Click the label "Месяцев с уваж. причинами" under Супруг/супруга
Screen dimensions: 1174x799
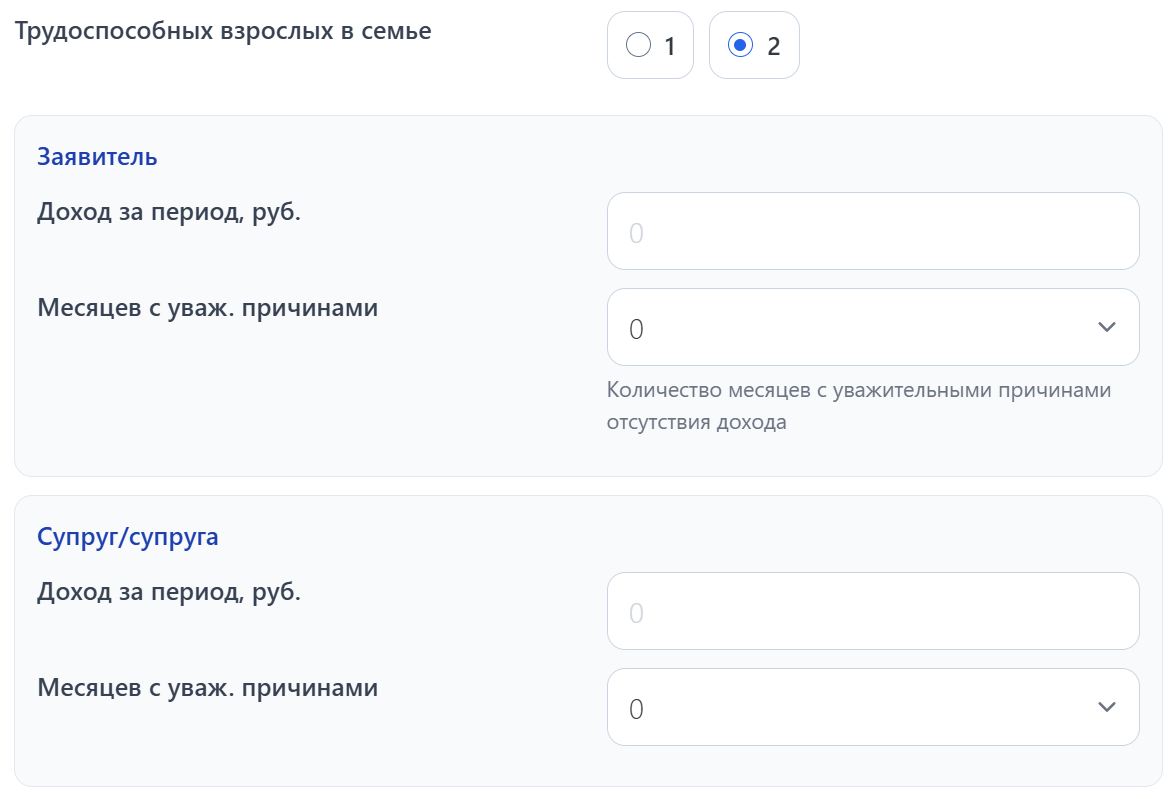tap(207, 688)
